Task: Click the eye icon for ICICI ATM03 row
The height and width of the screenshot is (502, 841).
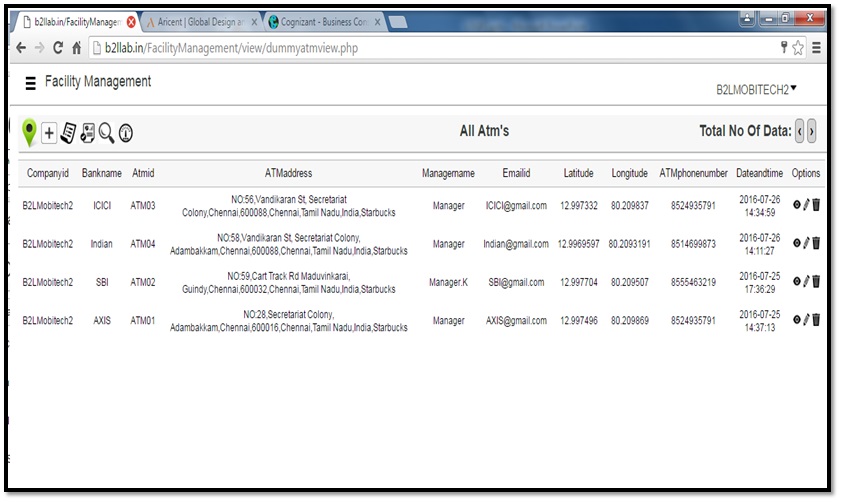Action: [x=797, y=205]
